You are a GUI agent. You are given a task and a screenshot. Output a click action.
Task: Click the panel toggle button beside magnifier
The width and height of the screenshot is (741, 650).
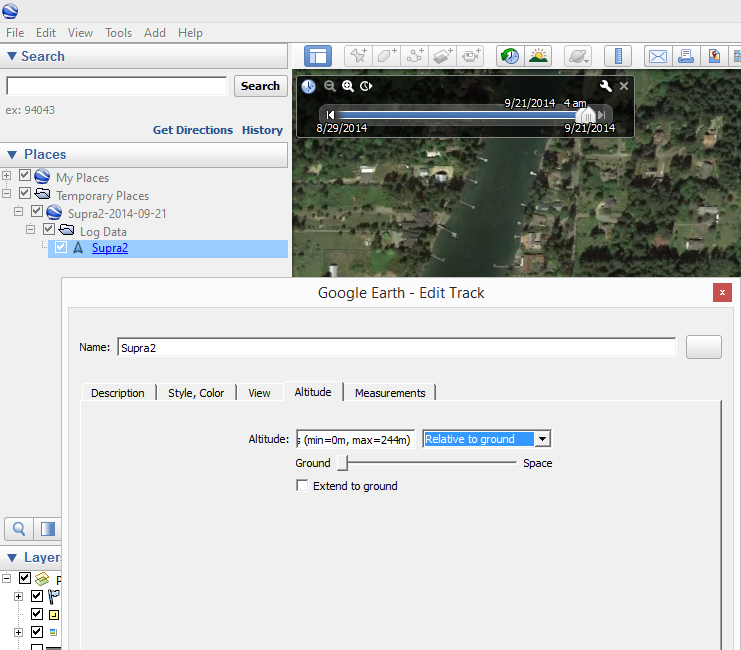tap(48, 529)
